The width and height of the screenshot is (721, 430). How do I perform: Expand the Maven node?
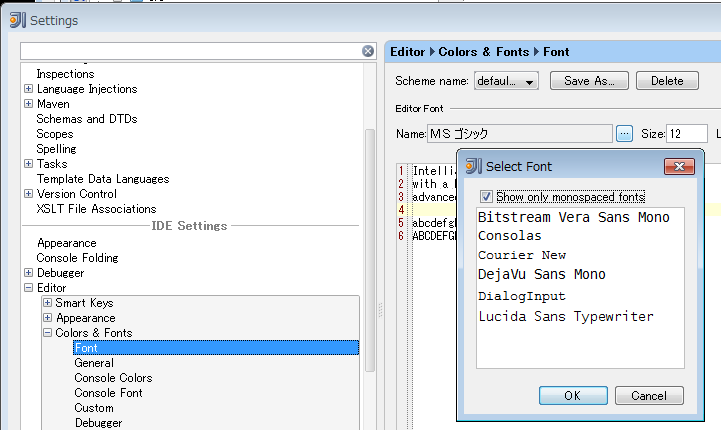(x=29, y=103)
